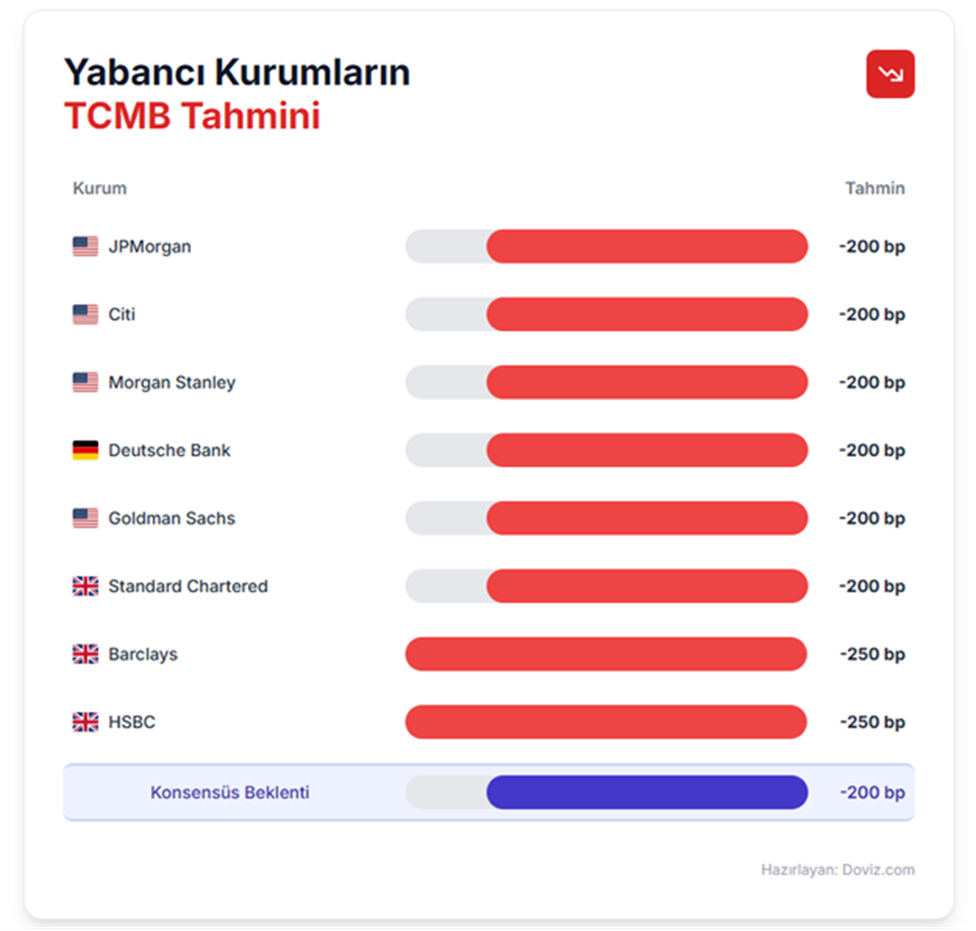Click the Tahmin column header

click(x=875, y=188)
